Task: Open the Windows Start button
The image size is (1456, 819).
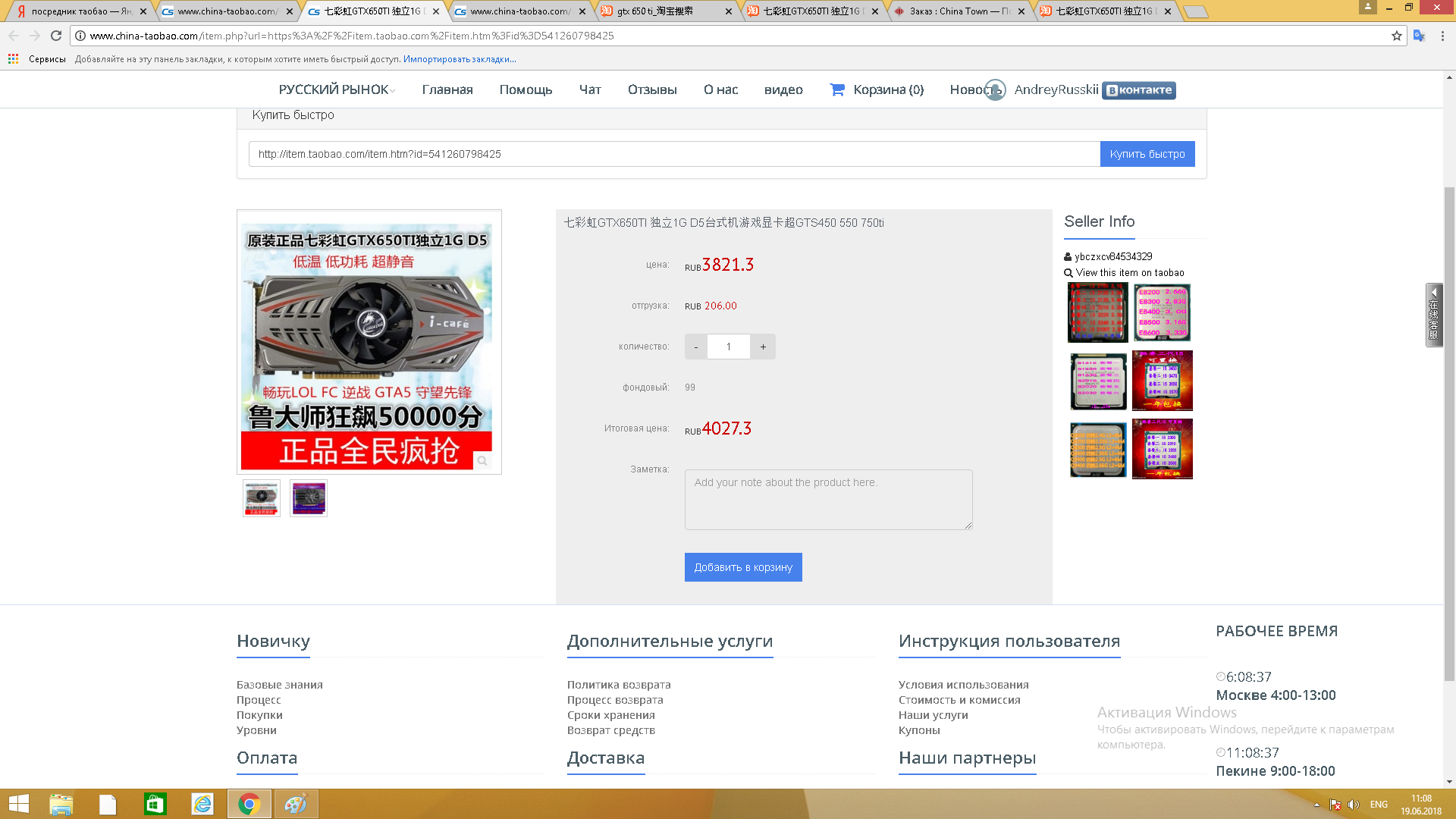Action: pyautogui.click(x=18, y=804)
